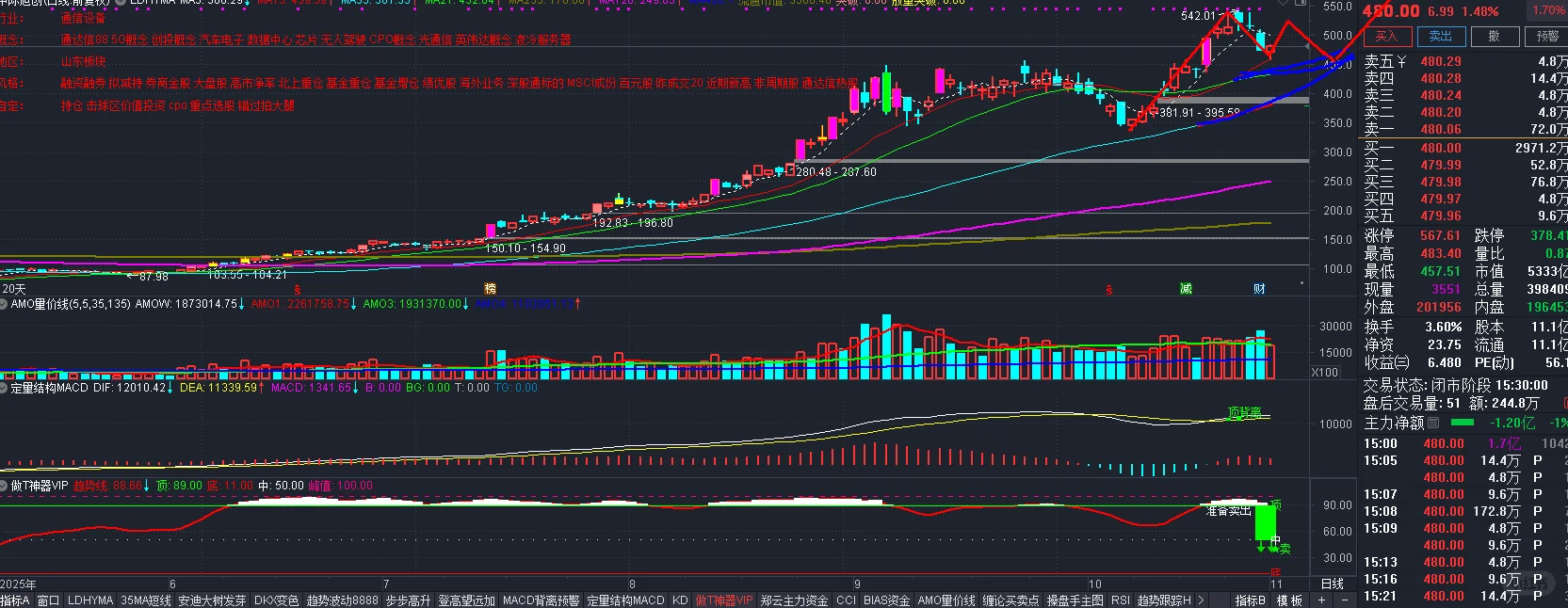Select the AMO量价线 tab in the bottom bar
This screenshot has width=1568, height=608.
(x=946, y=600)
